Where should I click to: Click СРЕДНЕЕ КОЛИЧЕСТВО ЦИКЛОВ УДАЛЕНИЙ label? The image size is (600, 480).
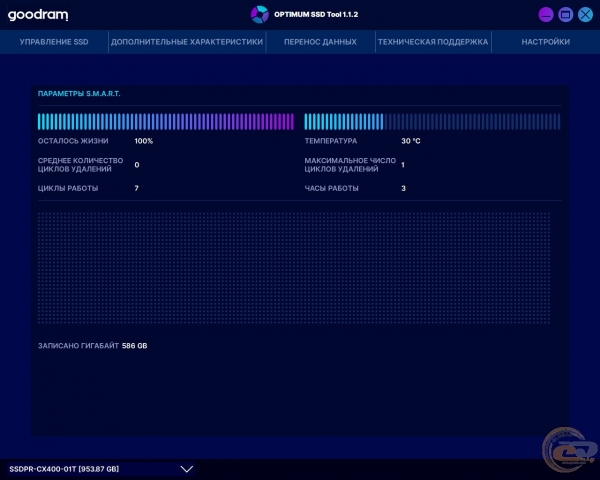80,165
